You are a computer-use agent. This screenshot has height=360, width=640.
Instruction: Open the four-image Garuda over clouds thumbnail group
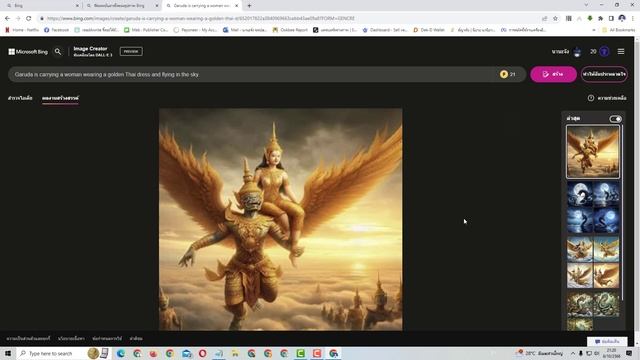click(593, 262)
